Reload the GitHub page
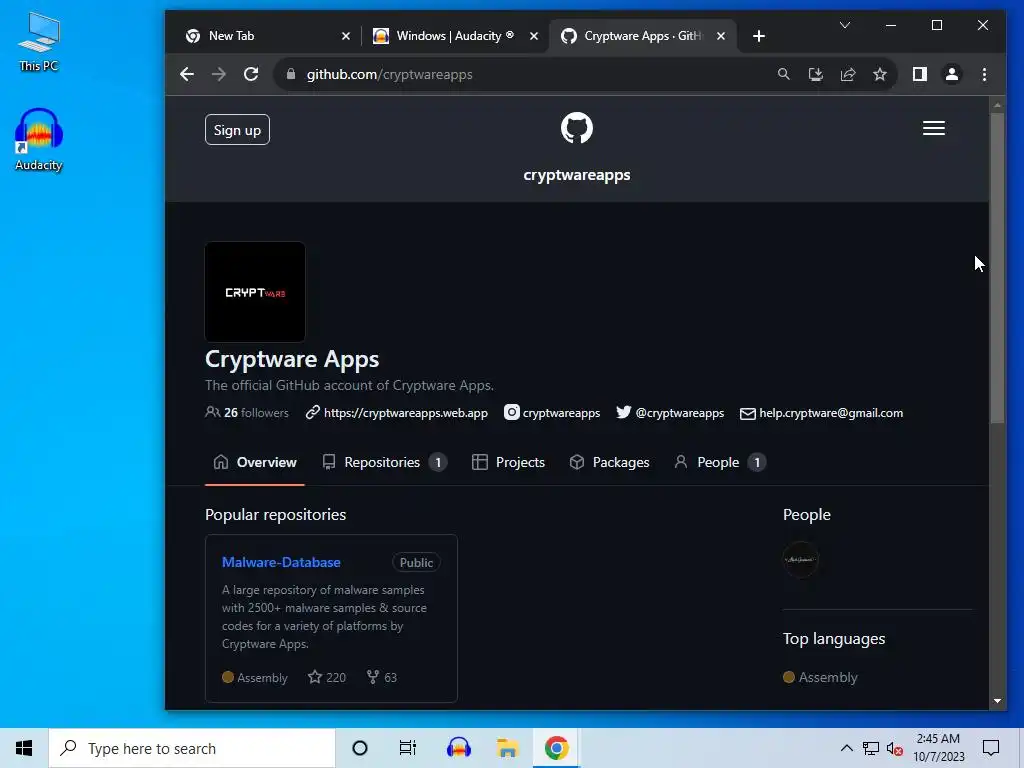This screenshot has height=768, width=1024. click(251, 74)
